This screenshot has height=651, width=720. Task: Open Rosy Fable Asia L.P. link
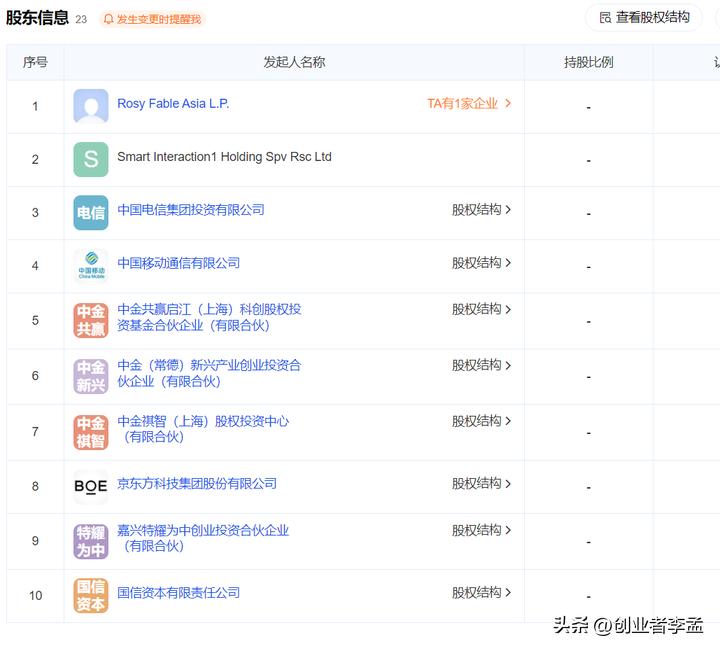click(x=173, y=104)
